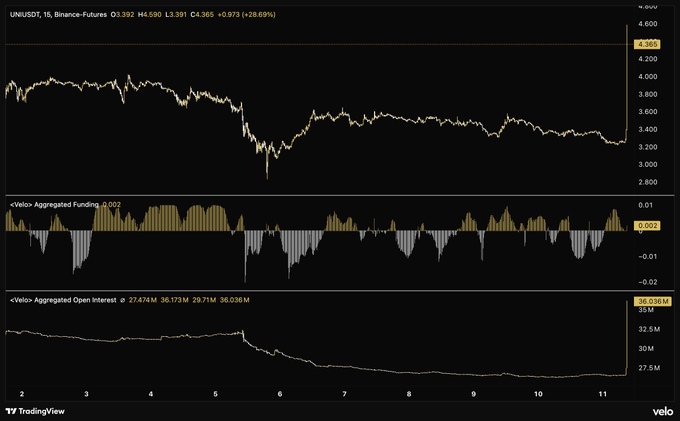Click the -0.02 level on funding scale
Screen dimensions: 680x421
648,282
